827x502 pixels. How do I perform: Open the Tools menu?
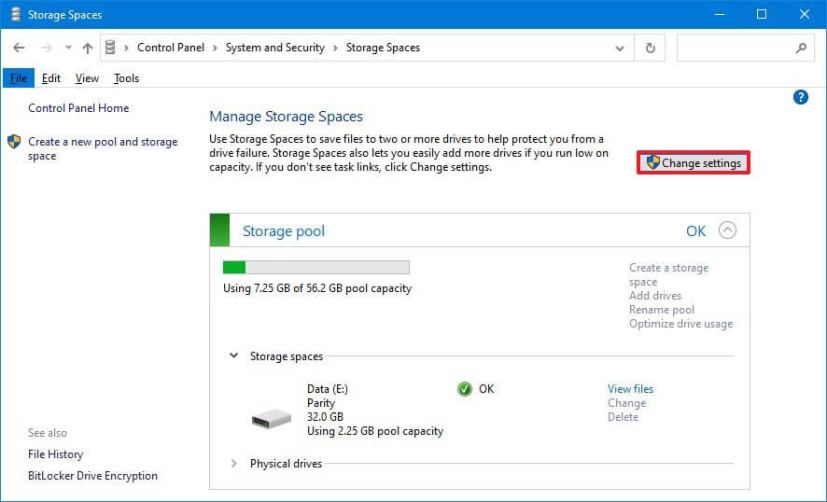coord(126,79)
